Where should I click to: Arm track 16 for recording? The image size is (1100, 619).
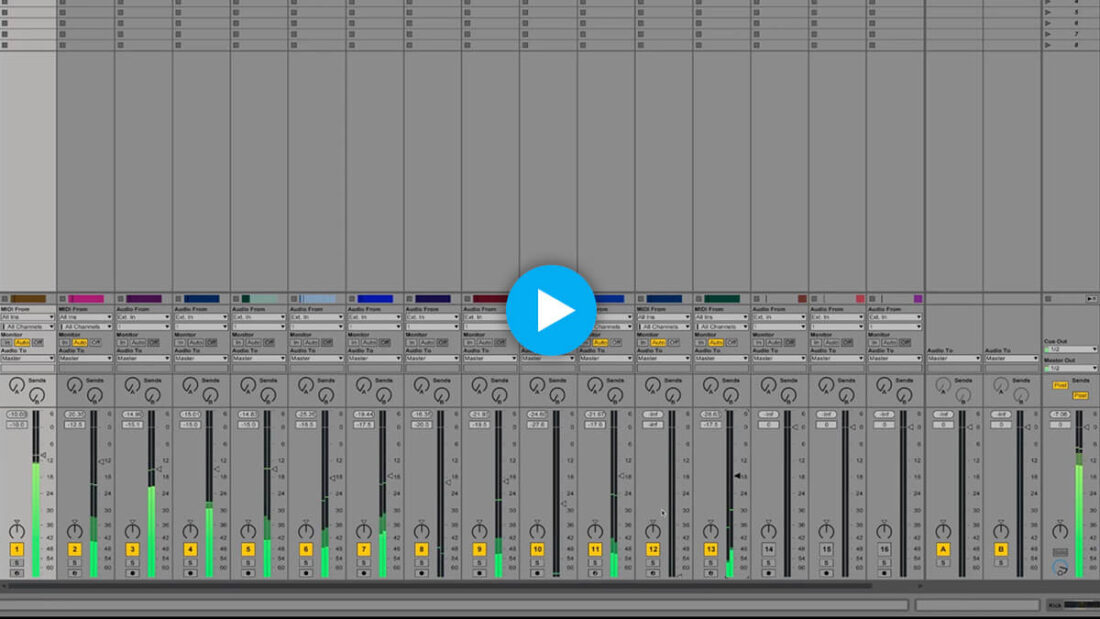884,573
